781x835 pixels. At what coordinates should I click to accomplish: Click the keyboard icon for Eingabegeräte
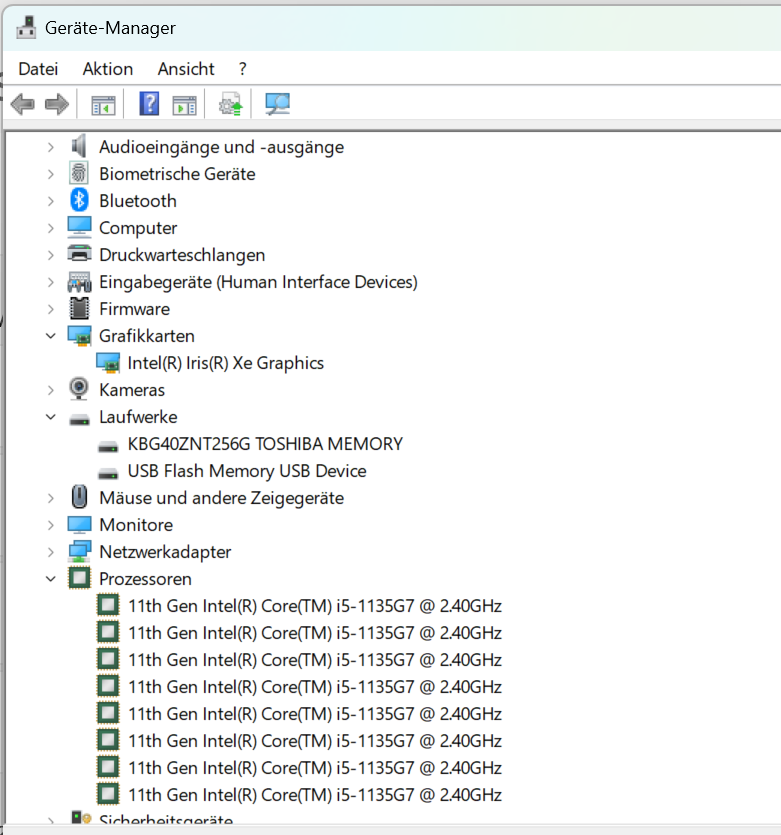tap(79, 282)
